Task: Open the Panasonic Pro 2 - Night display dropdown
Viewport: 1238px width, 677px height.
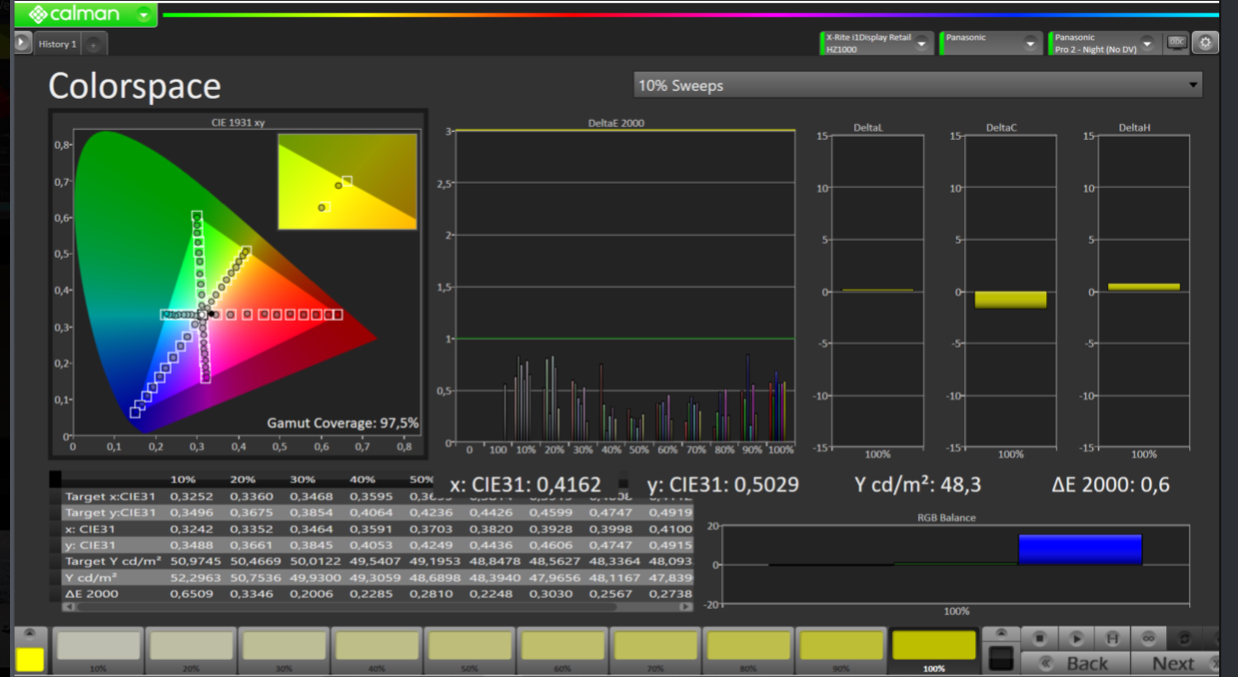Action: [1147, 43]
